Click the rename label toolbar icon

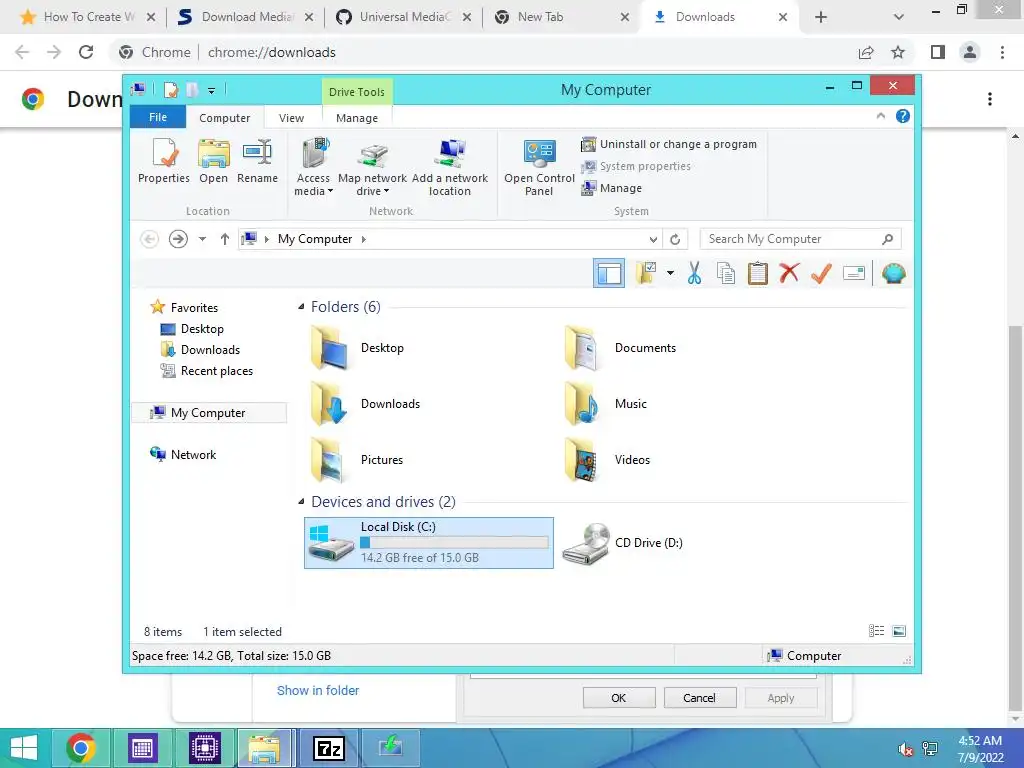coord(854,273)
